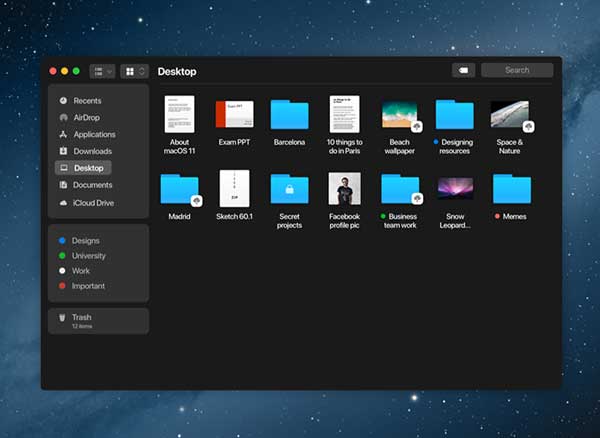
Task: Click cloud download badge on Madrid folder
Action: pos(196,201)
